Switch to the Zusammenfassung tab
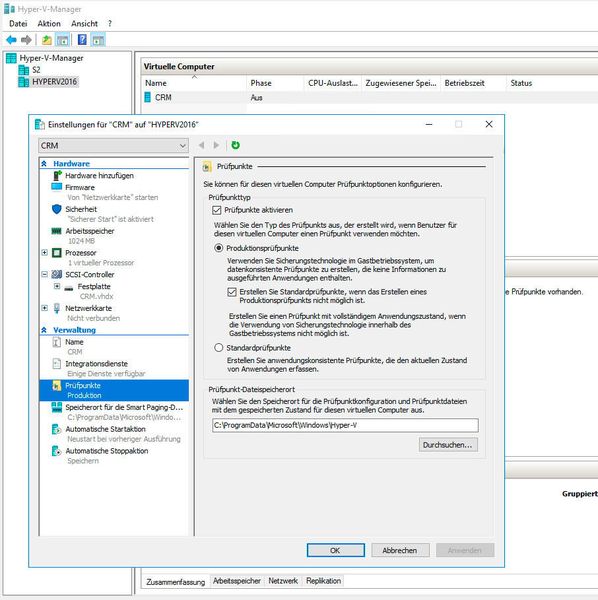Image resolution: width=598 pixels, height=600 pixels. [176, 582]
